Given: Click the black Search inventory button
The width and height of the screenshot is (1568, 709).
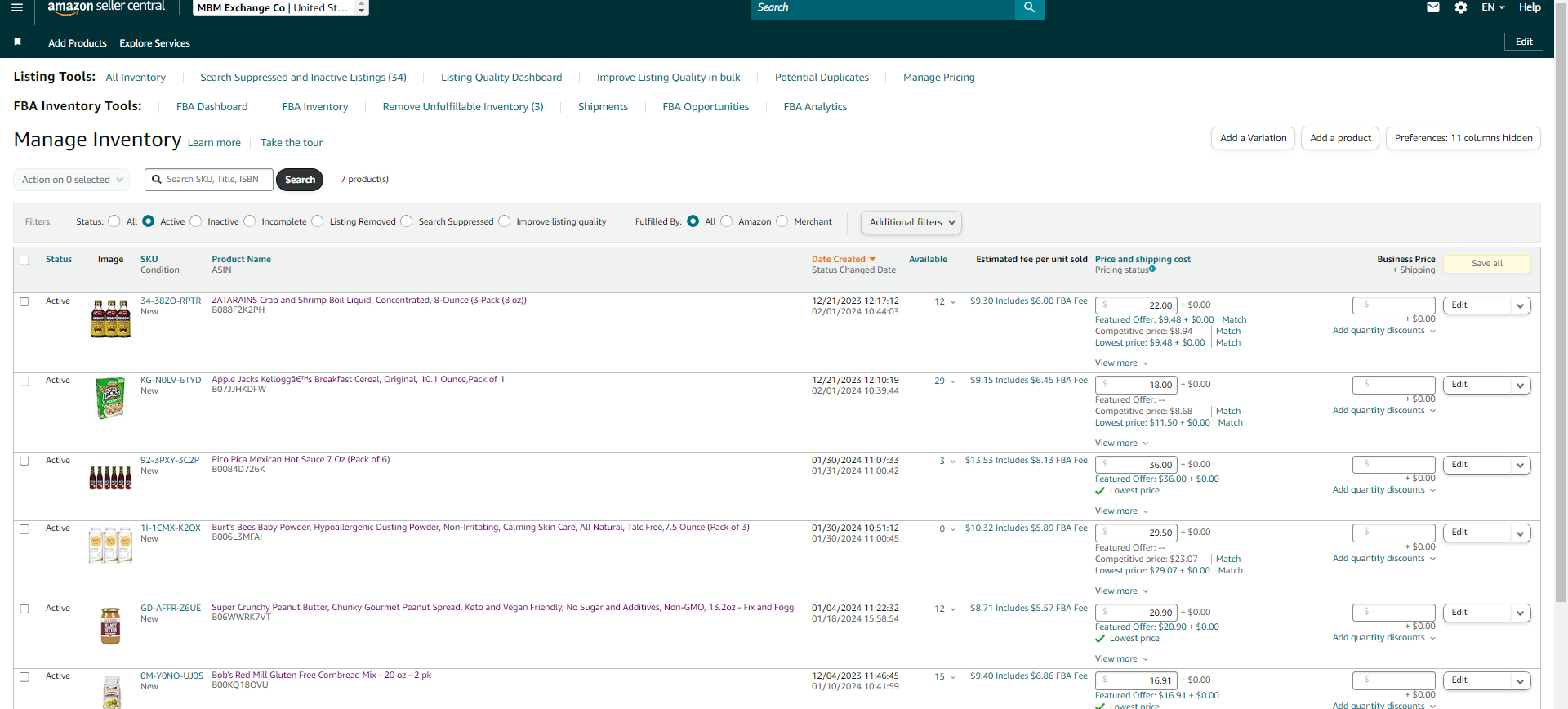Looking at the screenshot, I should point(300,180).
